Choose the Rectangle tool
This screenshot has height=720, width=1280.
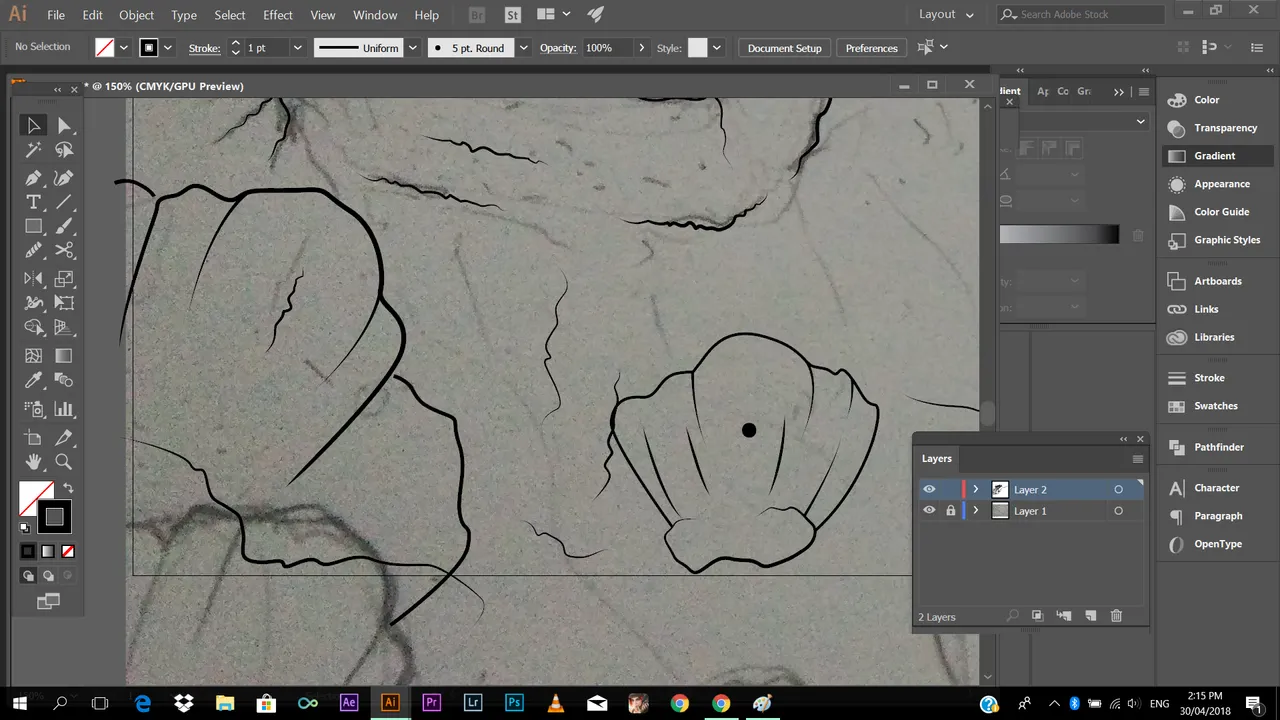point(33,227)
